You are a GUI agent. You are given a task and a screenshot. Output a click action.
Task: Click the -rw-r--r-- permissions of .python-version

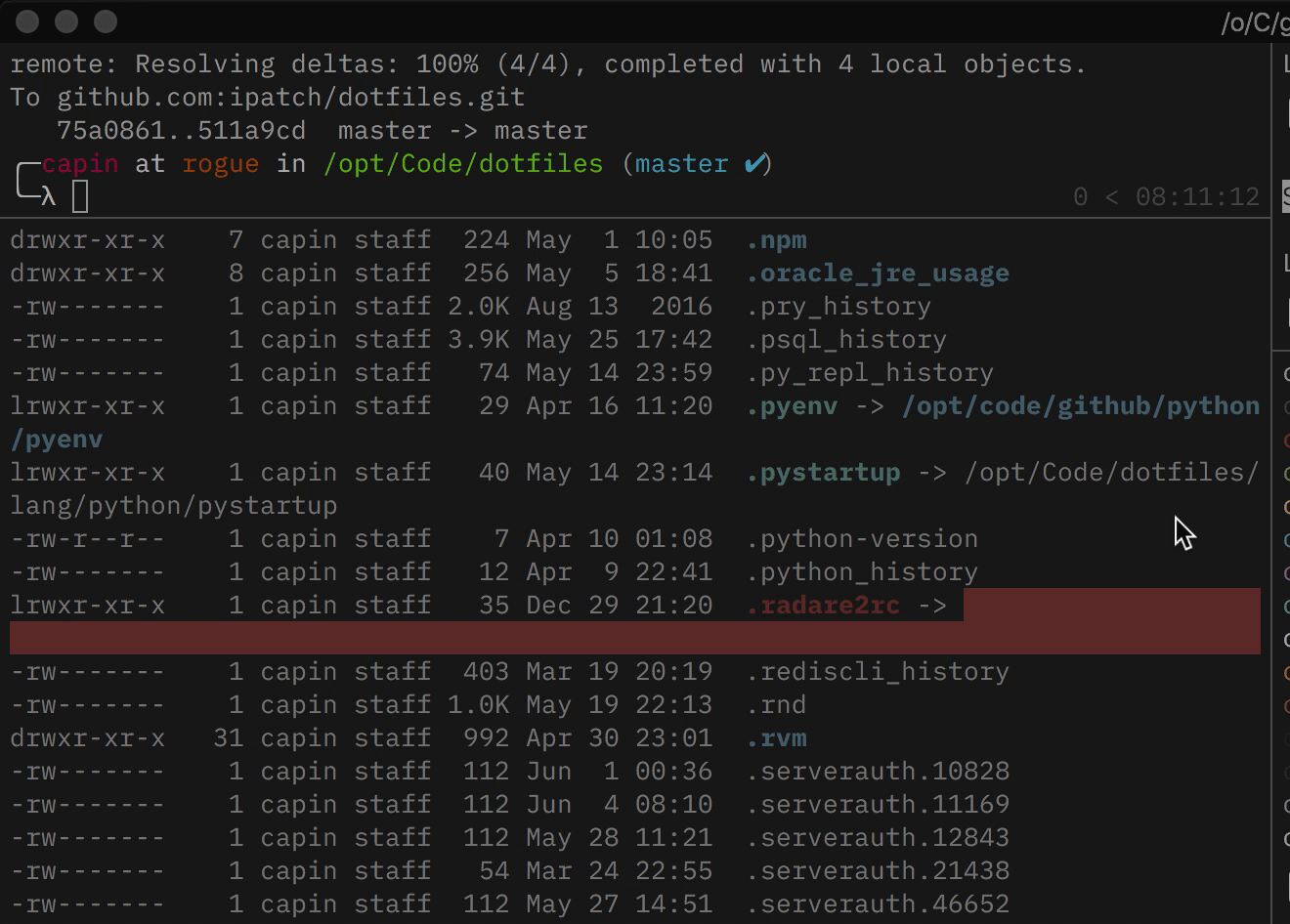point(88,539)
